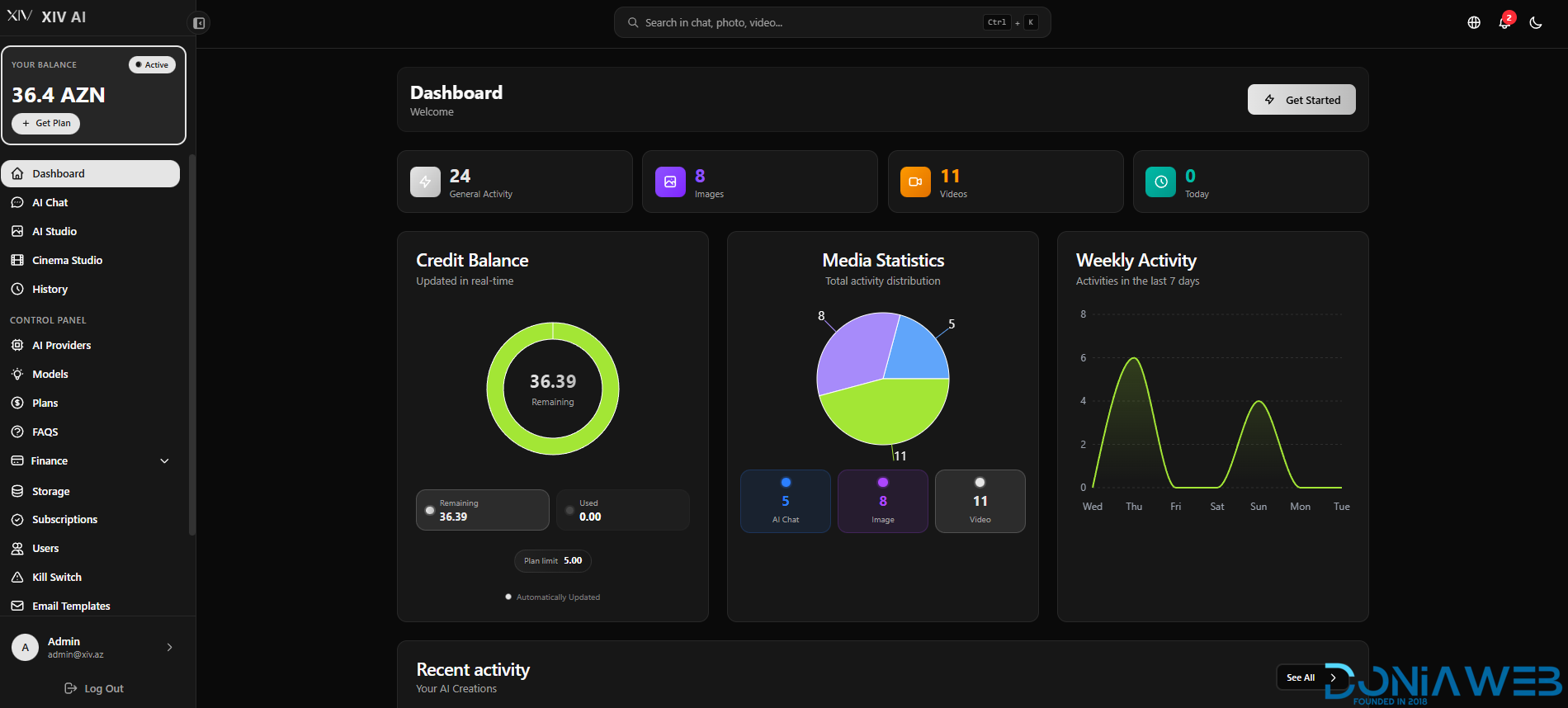Click the General Activity lightning icon
The height and width of the screenshot is (708, 1568).
(425, 182)
